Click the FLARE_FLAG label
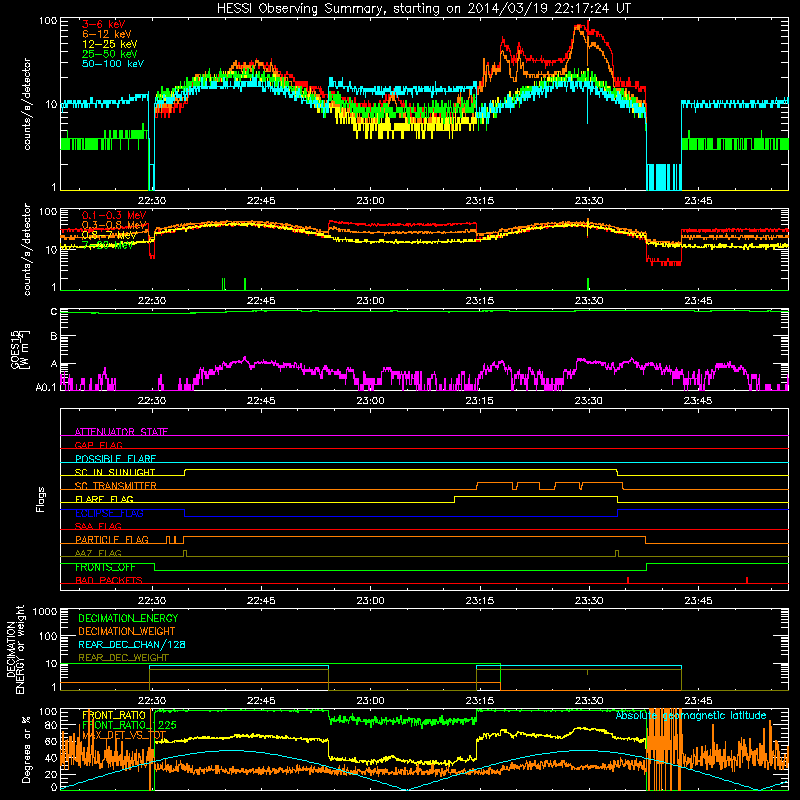This screenshot has width=800, height=800. point(104,499)
